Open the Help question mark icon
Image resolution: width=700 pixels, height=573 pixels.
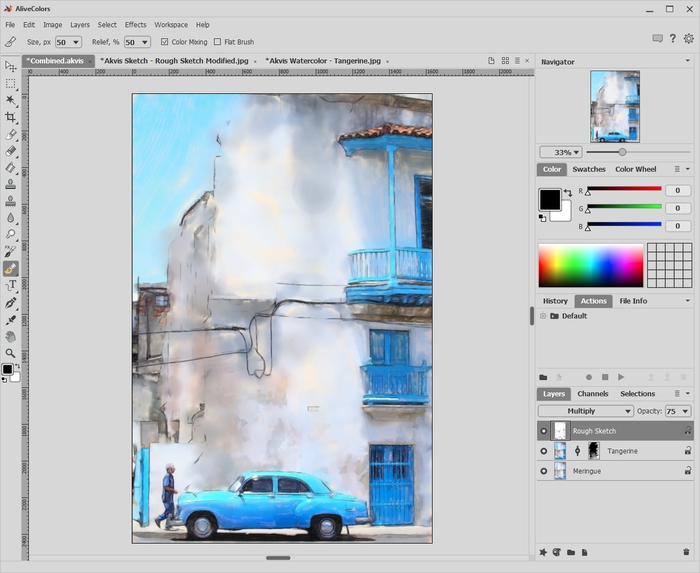672,39
